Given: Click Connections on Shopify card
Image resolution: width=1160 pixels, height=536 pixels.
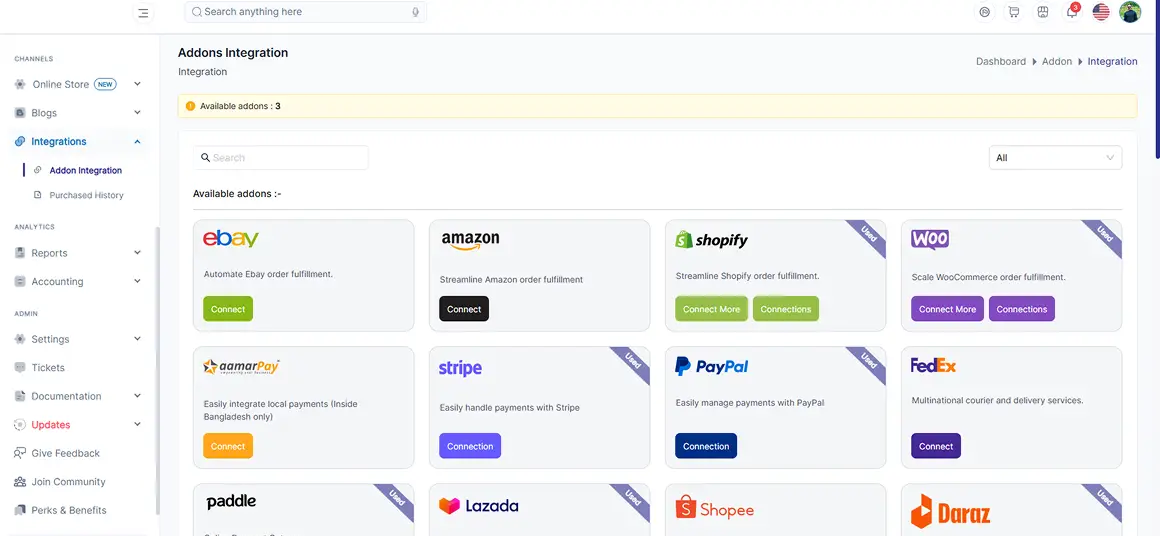Looking at the screenshot, I should (786, 309).
